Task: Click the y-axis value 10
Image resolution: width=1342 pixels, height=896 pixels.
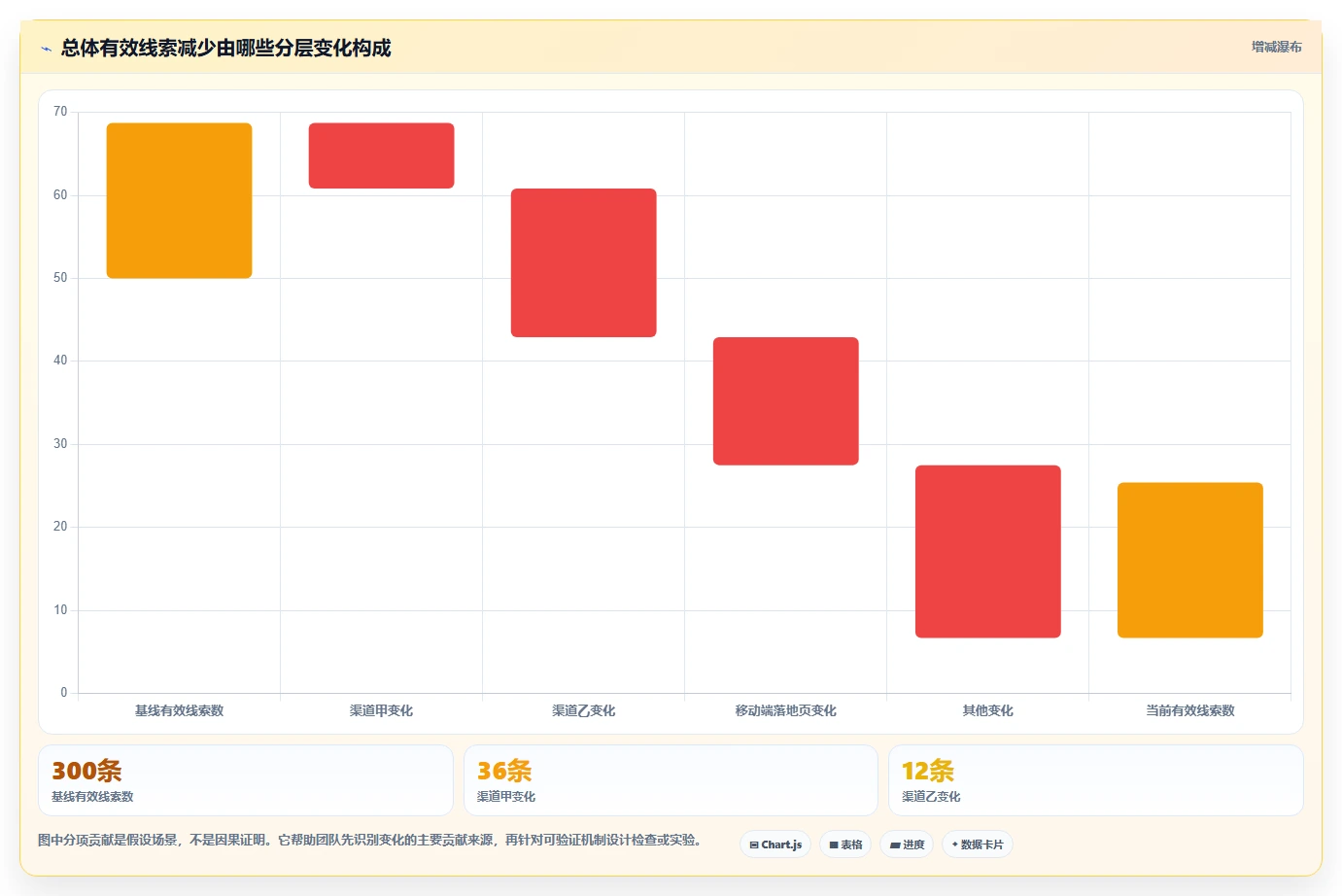Action: point(60,610)
